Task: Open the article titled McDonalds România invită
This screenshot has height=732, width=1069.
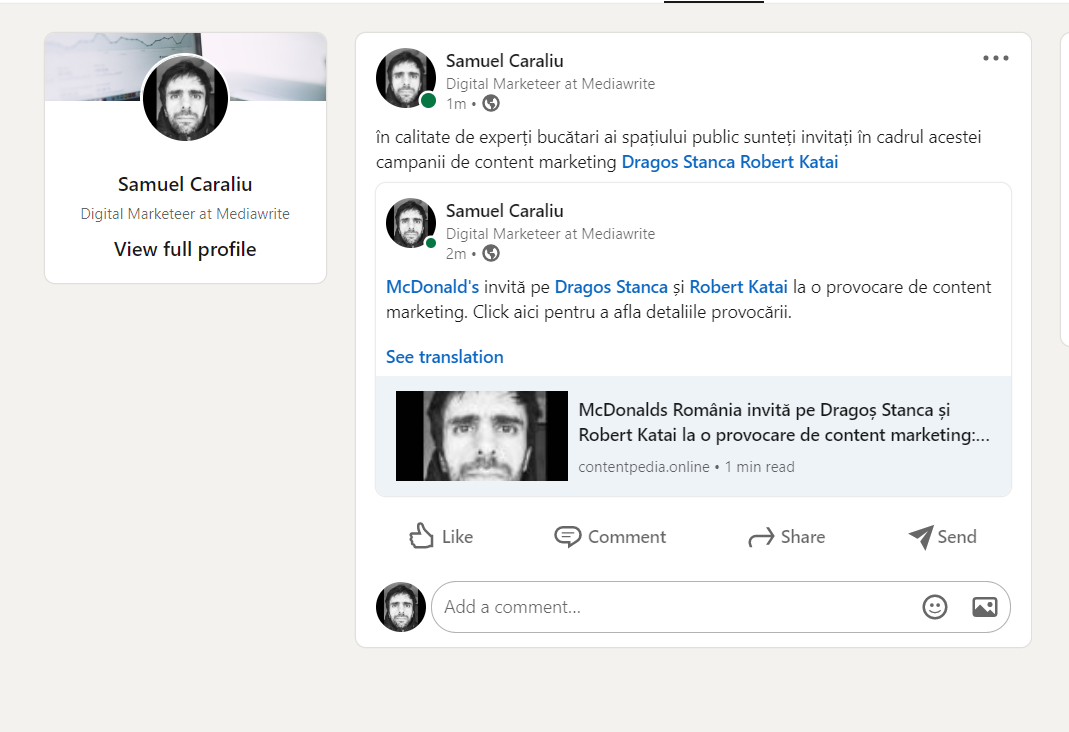Action: click(x=784, y=423)
